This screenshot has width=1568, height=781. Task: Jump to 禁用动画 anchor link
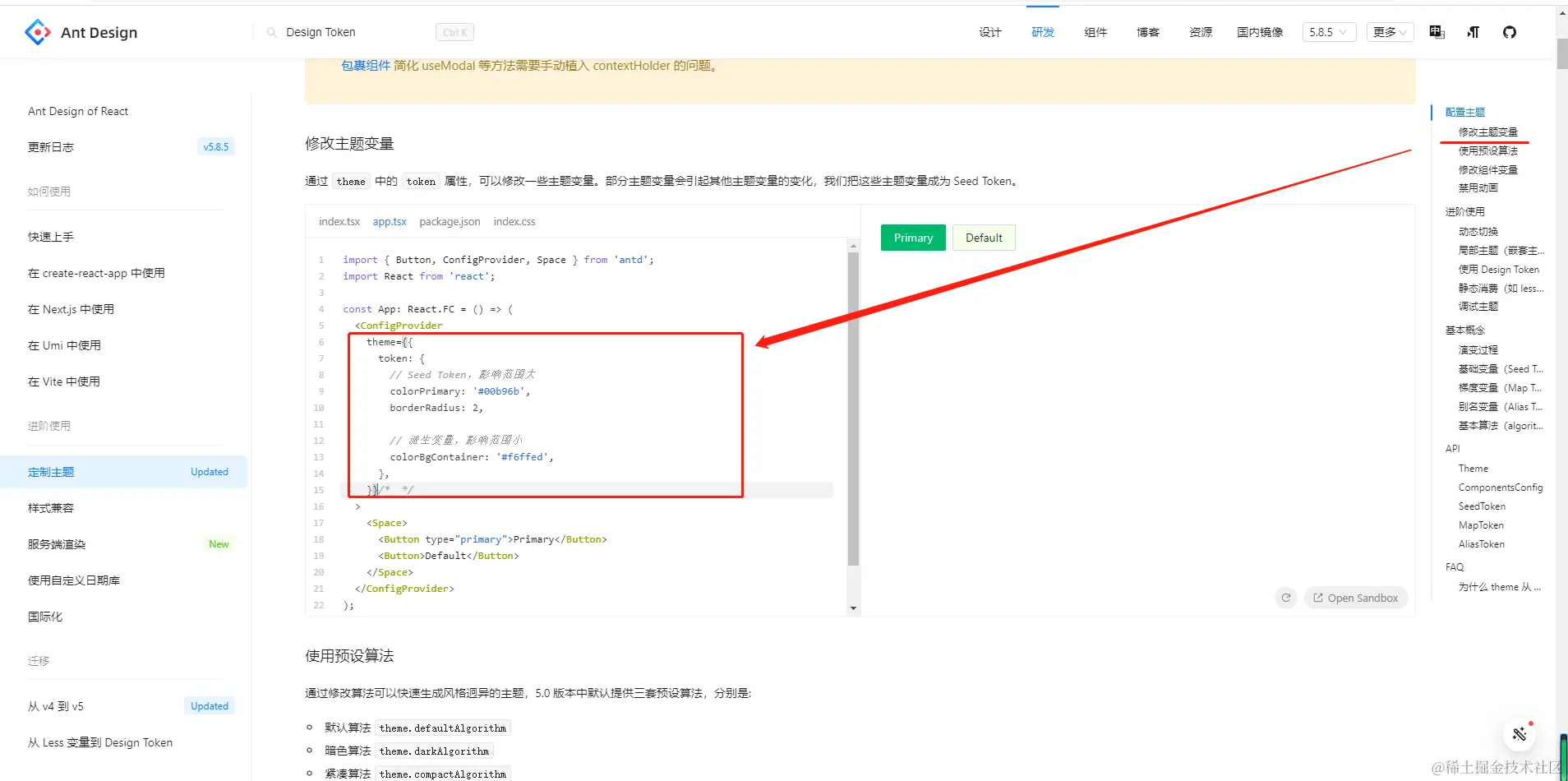click(x=1478, y=188)
